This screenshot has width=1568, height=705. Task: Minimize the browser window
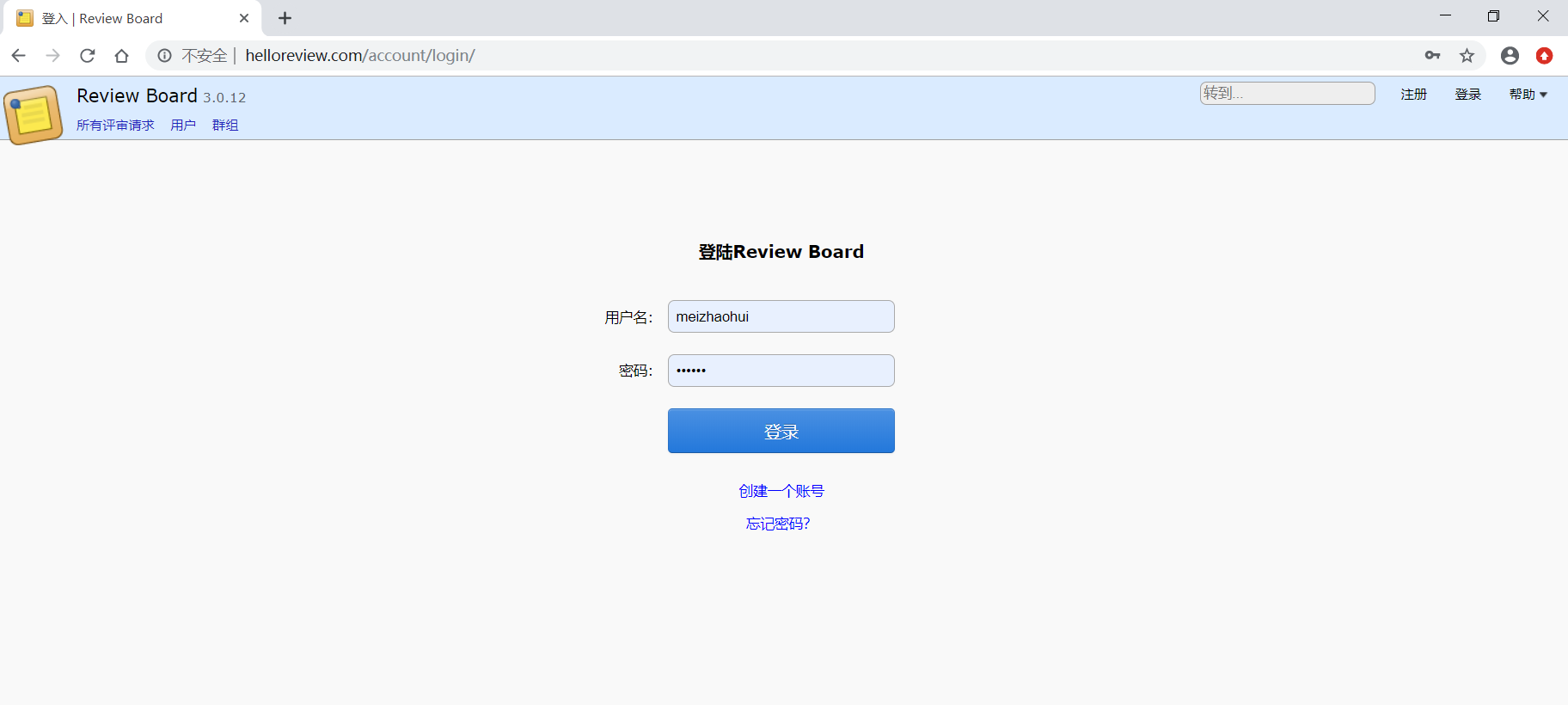click(x=1445, y=15)
